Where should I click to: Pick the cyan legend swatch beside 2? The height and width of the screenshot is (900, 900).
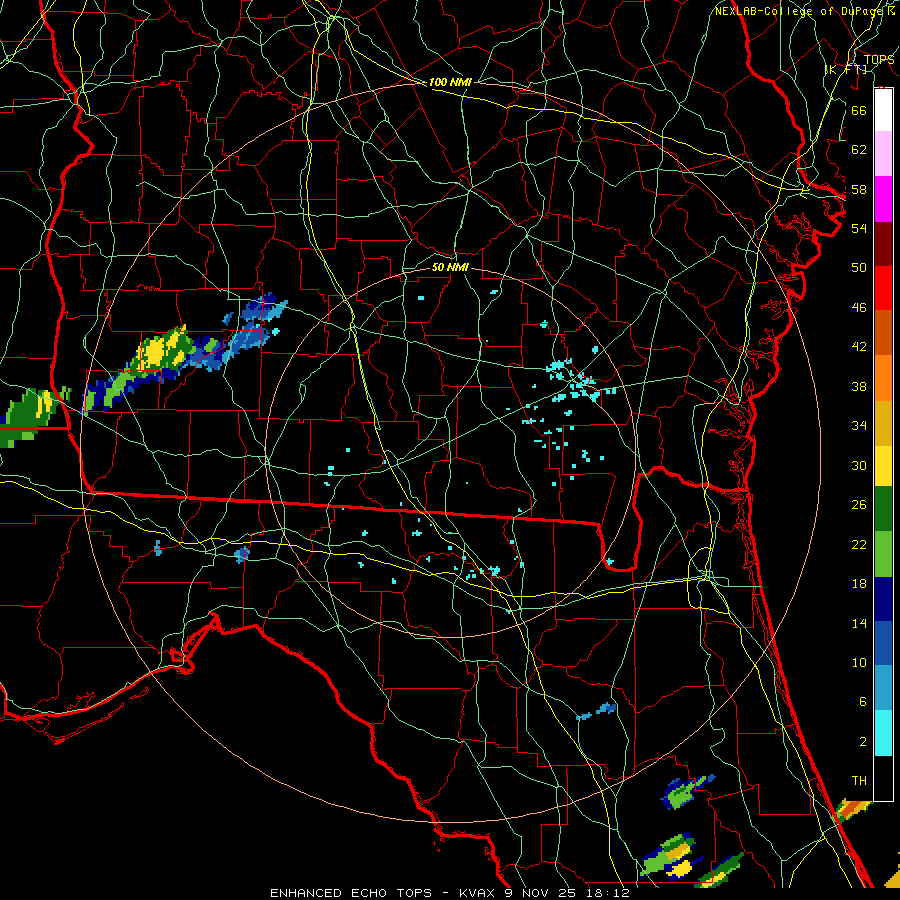click(883, 733)
